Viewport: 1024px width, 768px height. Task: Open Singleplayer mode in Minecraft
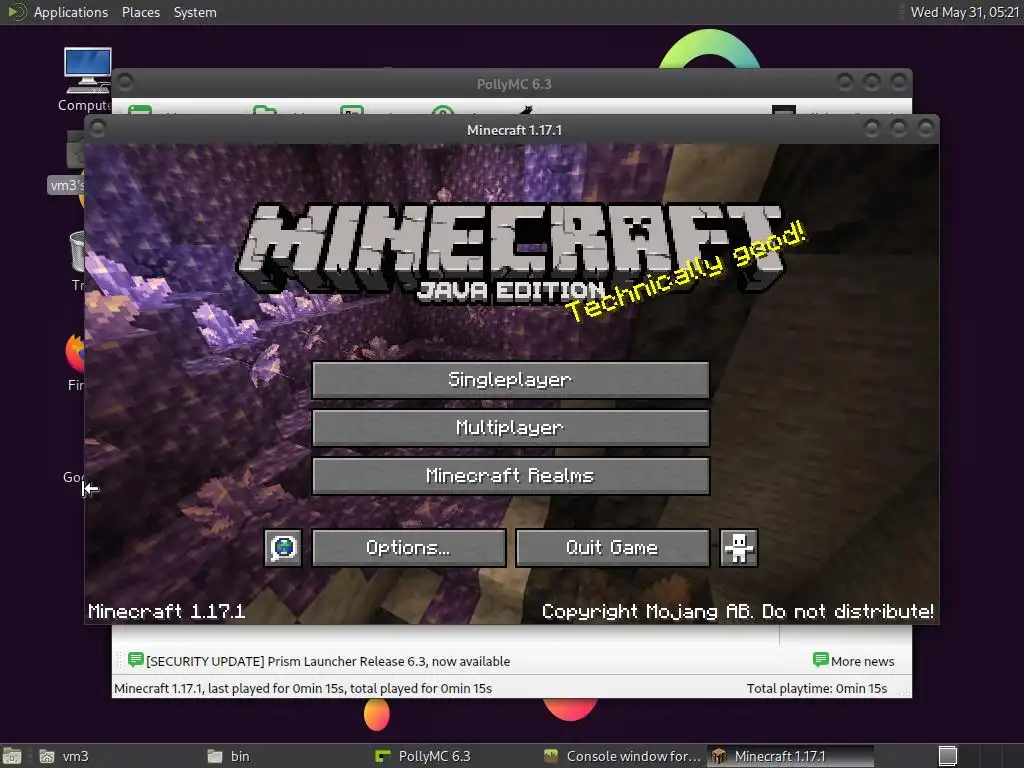point(511,379)
